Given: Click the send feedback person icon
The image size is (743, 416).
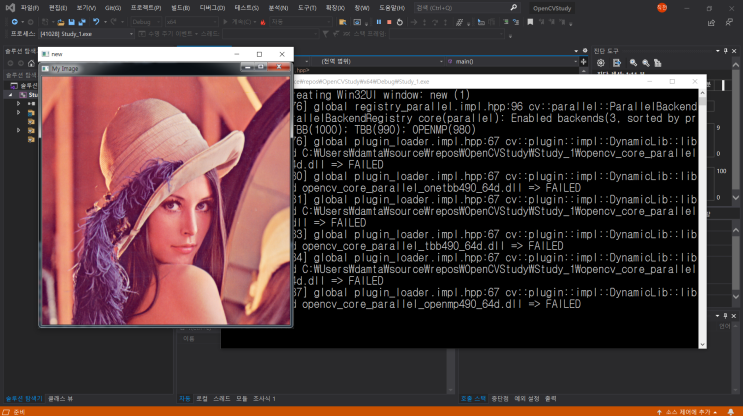Looking at the screenshot, I should (x=729, y=22).
